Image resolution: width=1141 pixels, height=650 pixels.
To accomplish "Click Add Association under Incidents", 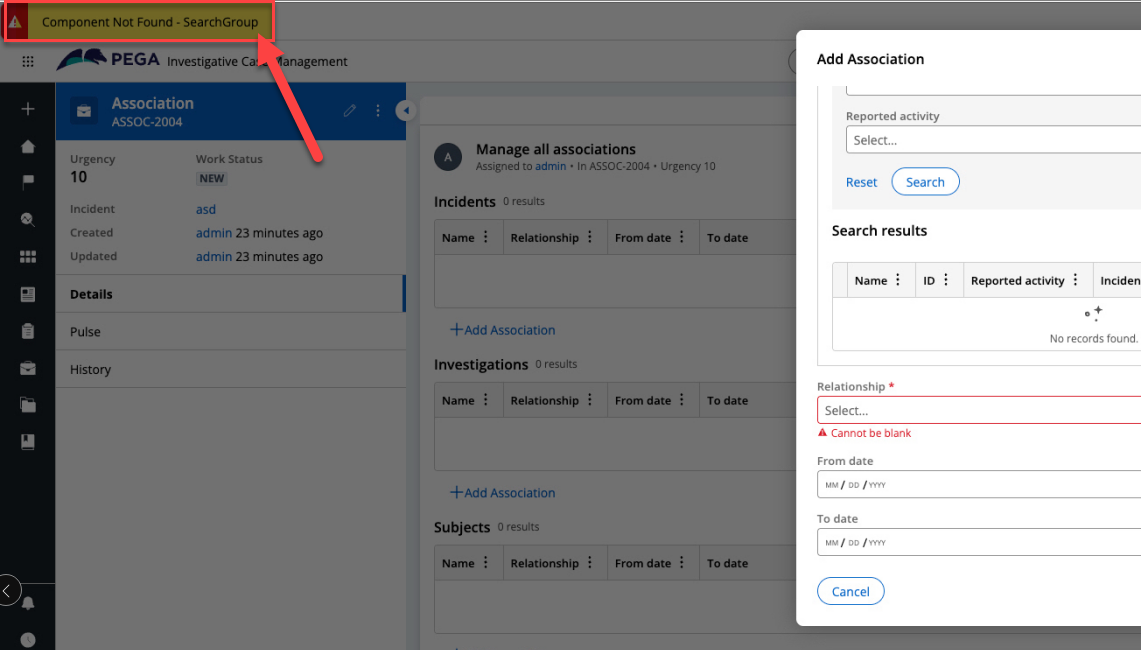I will [x=503, y=330].
